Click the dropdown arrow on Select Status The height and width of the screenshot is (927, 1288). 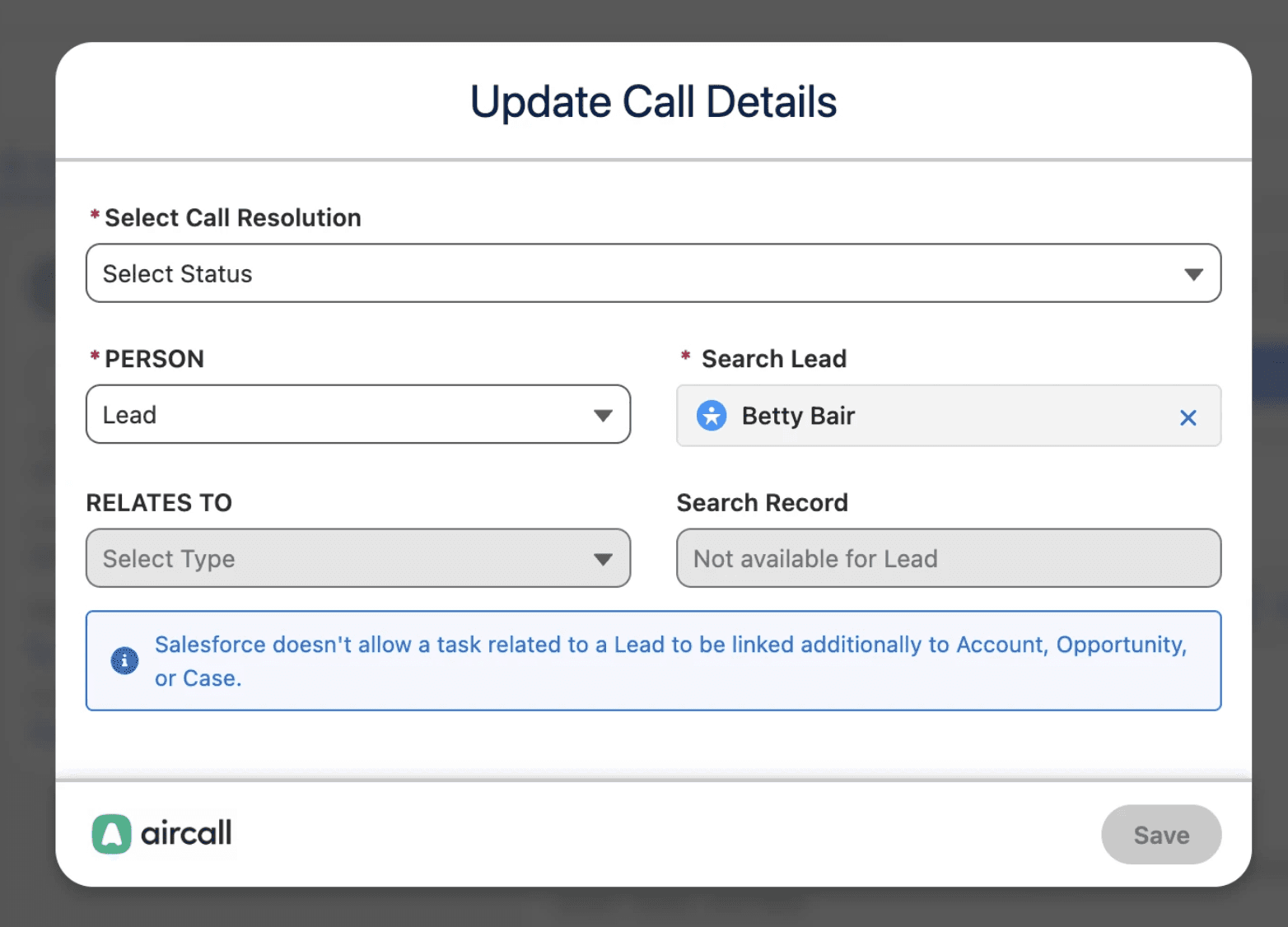pyautogui.click(x=1193, y=273)
